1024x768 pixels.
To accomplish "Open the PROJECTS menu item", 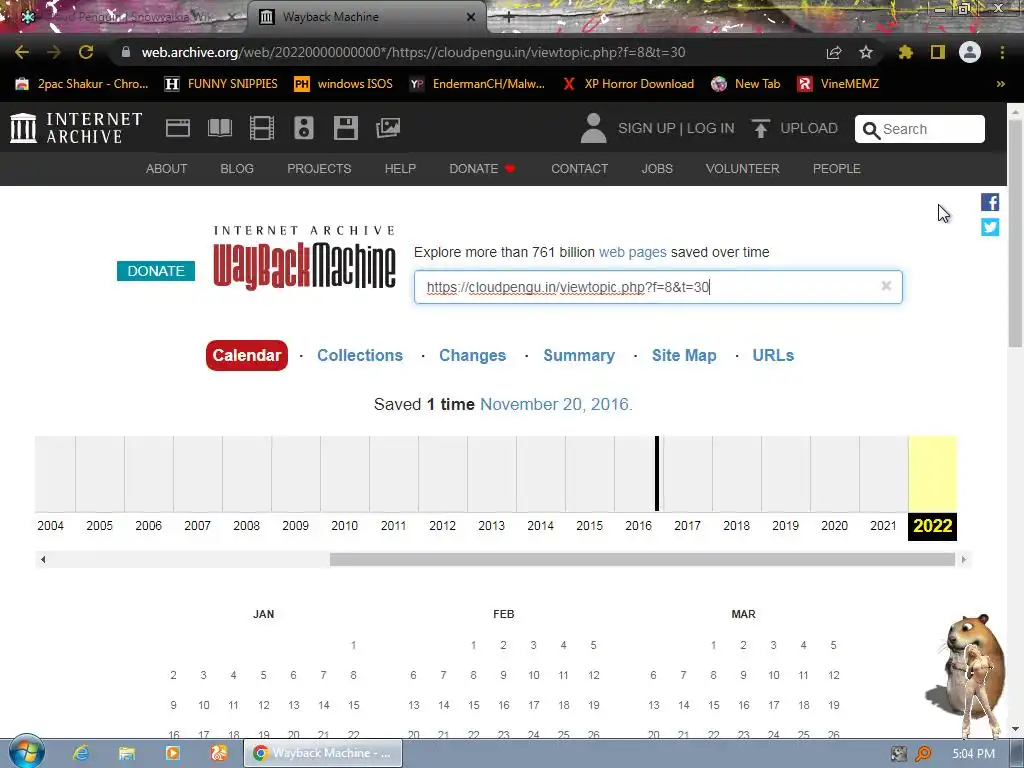I will 319,168.
